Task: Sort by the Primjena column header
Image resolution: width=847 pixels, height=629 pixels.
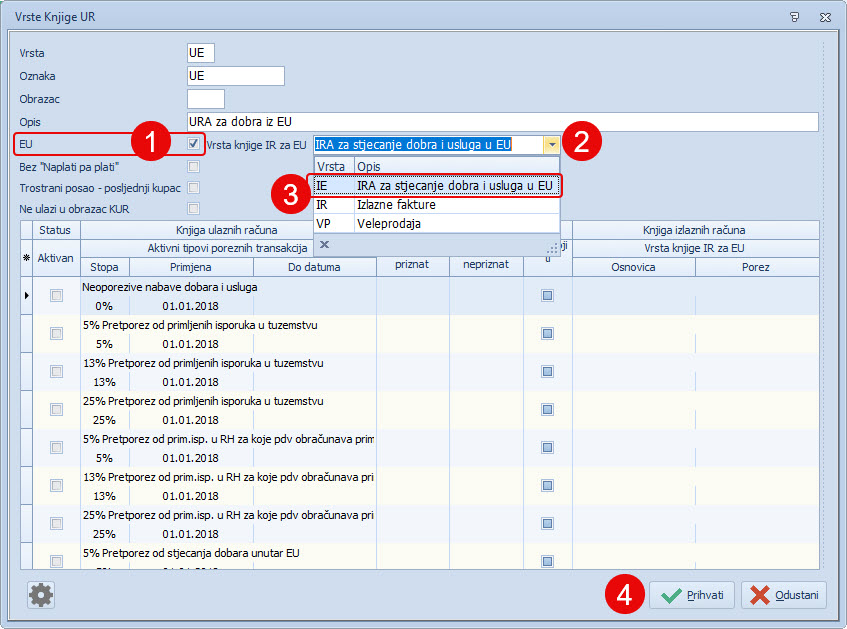Action: click(x=191, y=267)
